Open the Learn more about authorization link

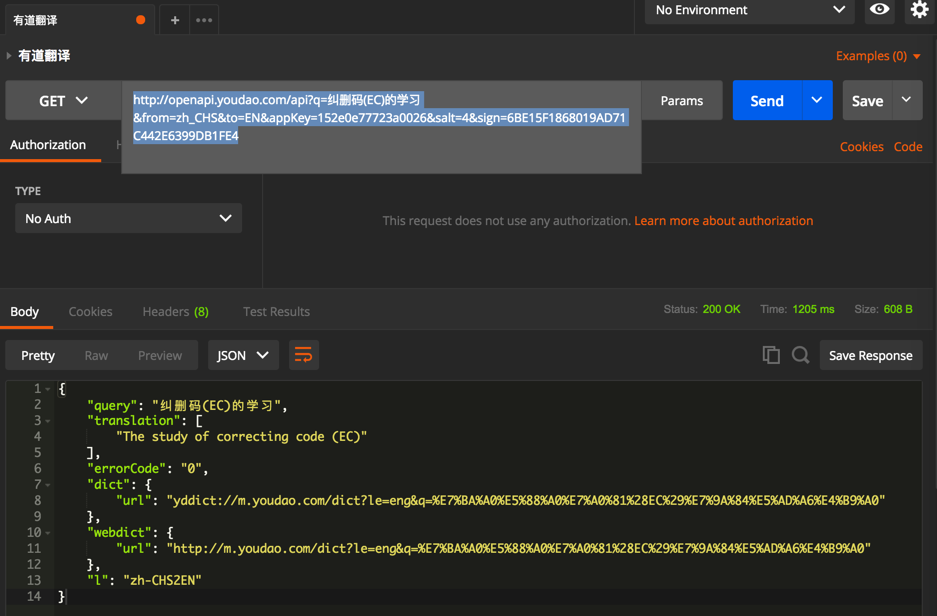pyautogui.click(x=723, y=221)
